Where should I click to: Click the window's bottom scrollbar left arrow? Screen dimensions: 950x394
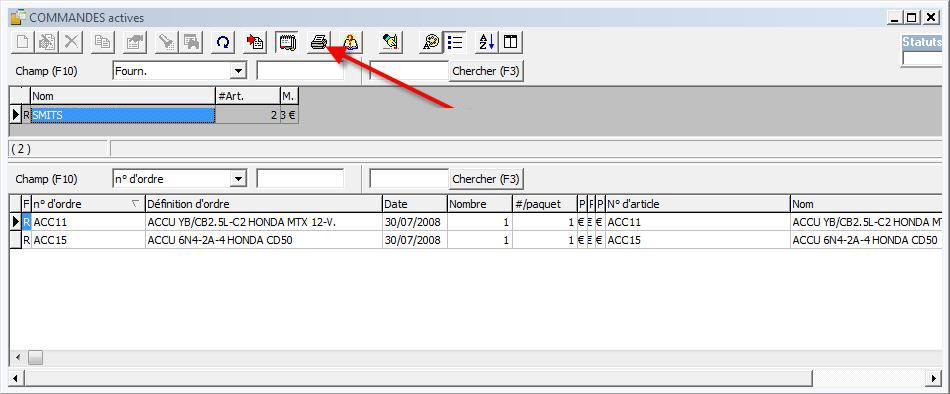click(x=16, y=378)
